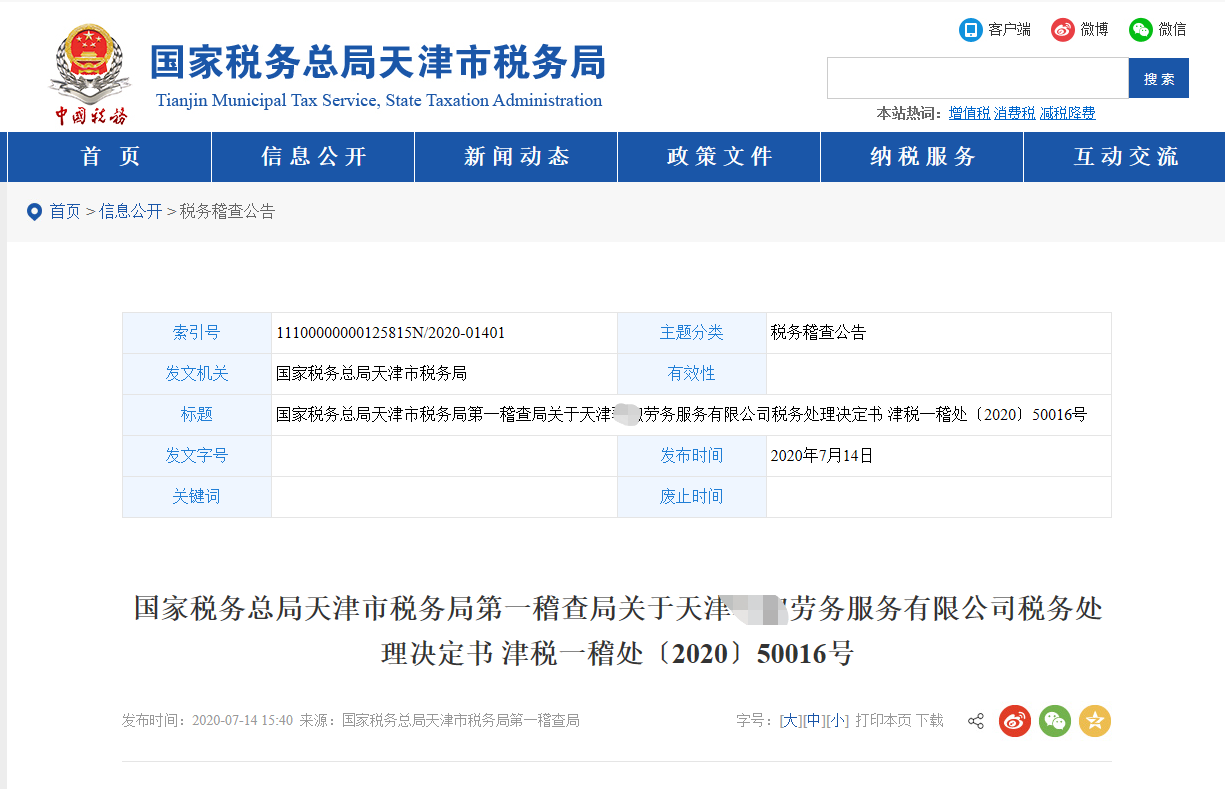Focus the site search input field
Image resolution: width=1225 pixels, height=789 pixels.
coord(978,78)
